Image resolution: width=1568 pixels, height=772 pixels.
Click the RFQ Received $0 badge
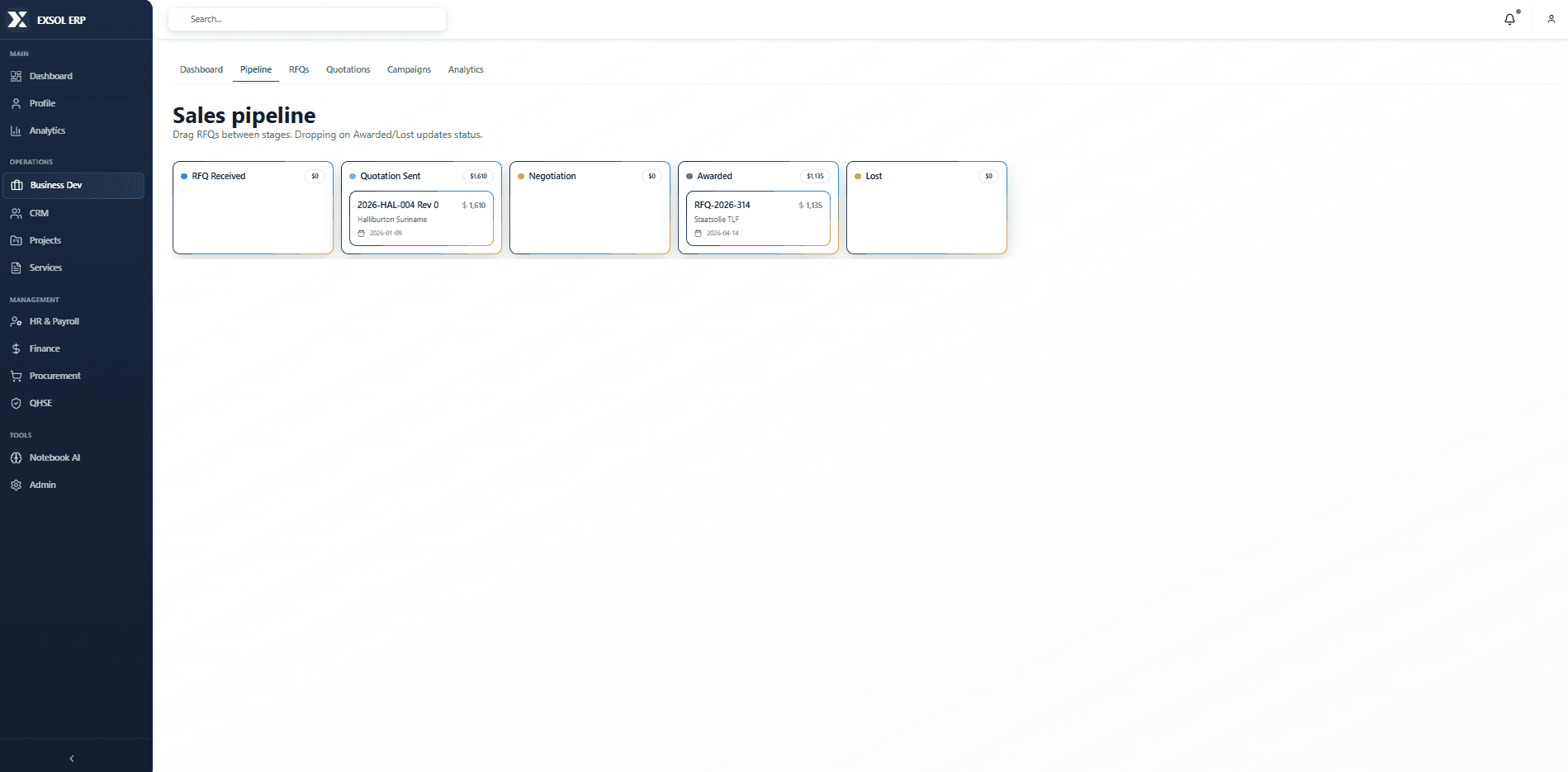point(315,176)
